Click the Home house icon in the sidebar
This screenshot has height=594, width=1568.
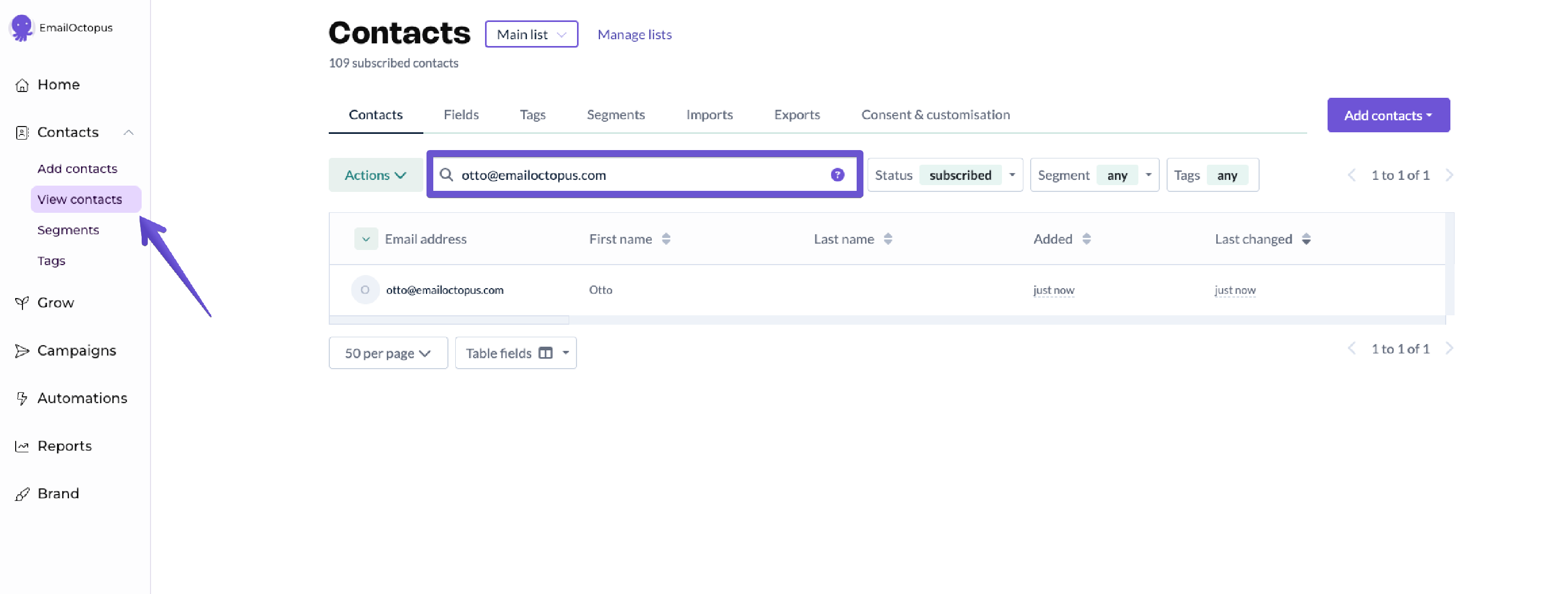(22, 85)
